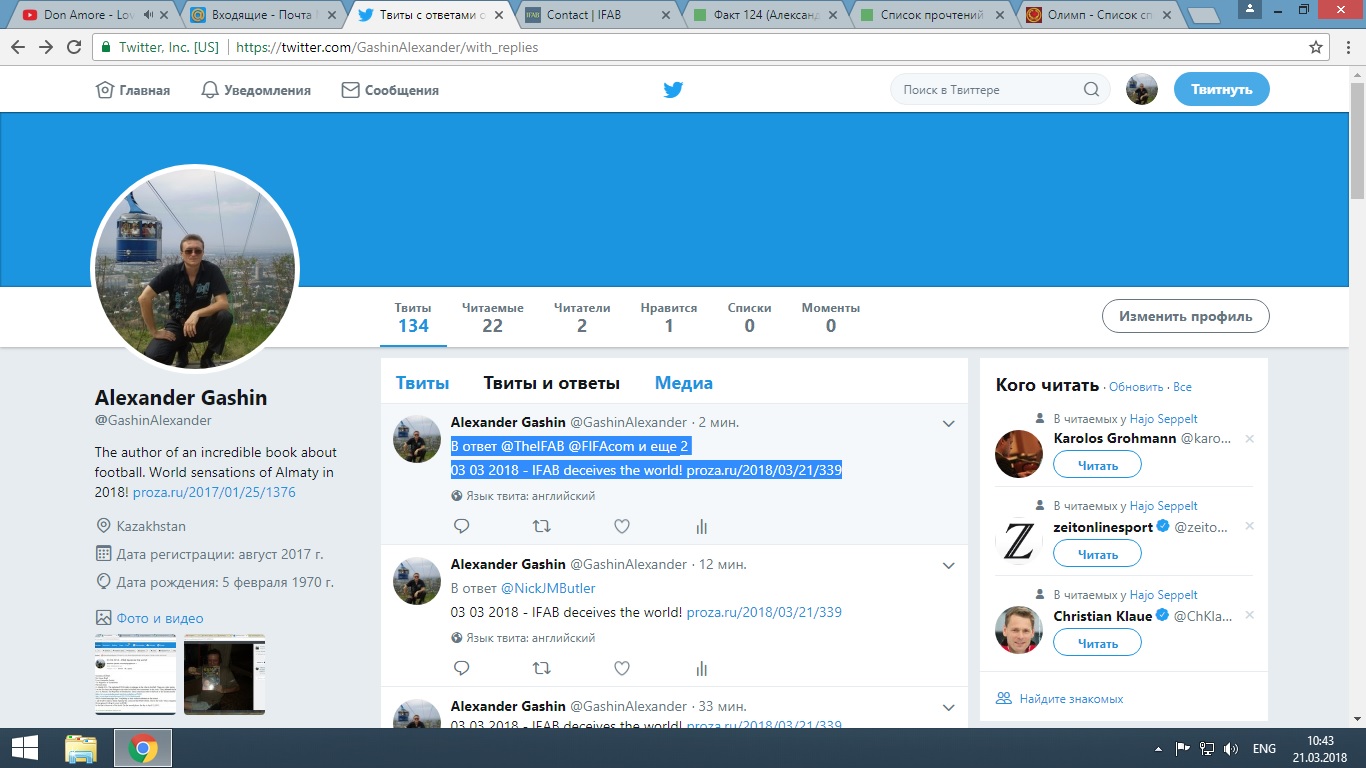The height and width of the screenshot is (768, 1366).
Task: Follow Karolos Grohmann with Читать
Action: pos(1097,465)
